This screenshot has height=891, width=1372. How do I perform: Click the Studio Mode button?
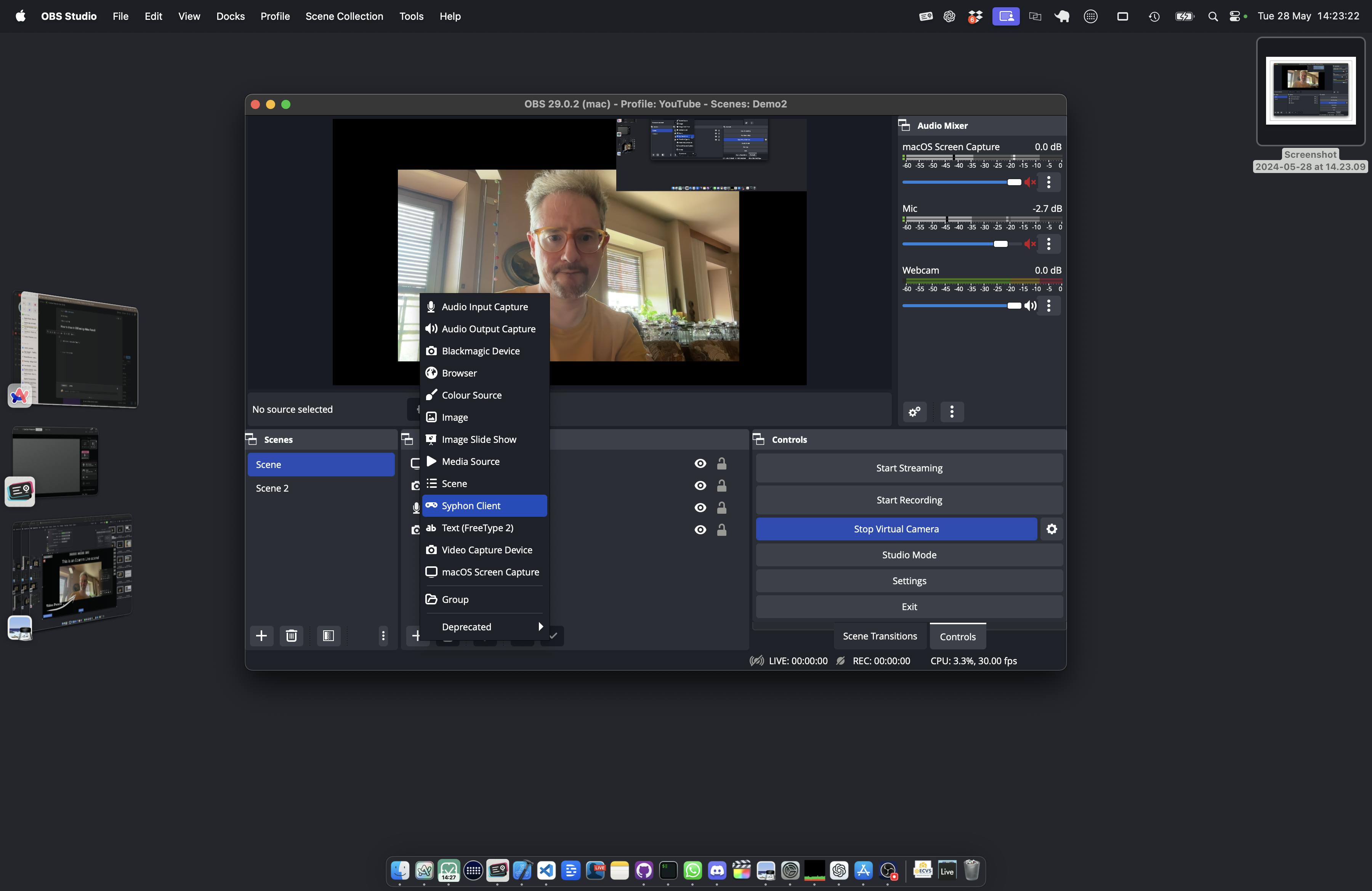(x=909, y=554)
